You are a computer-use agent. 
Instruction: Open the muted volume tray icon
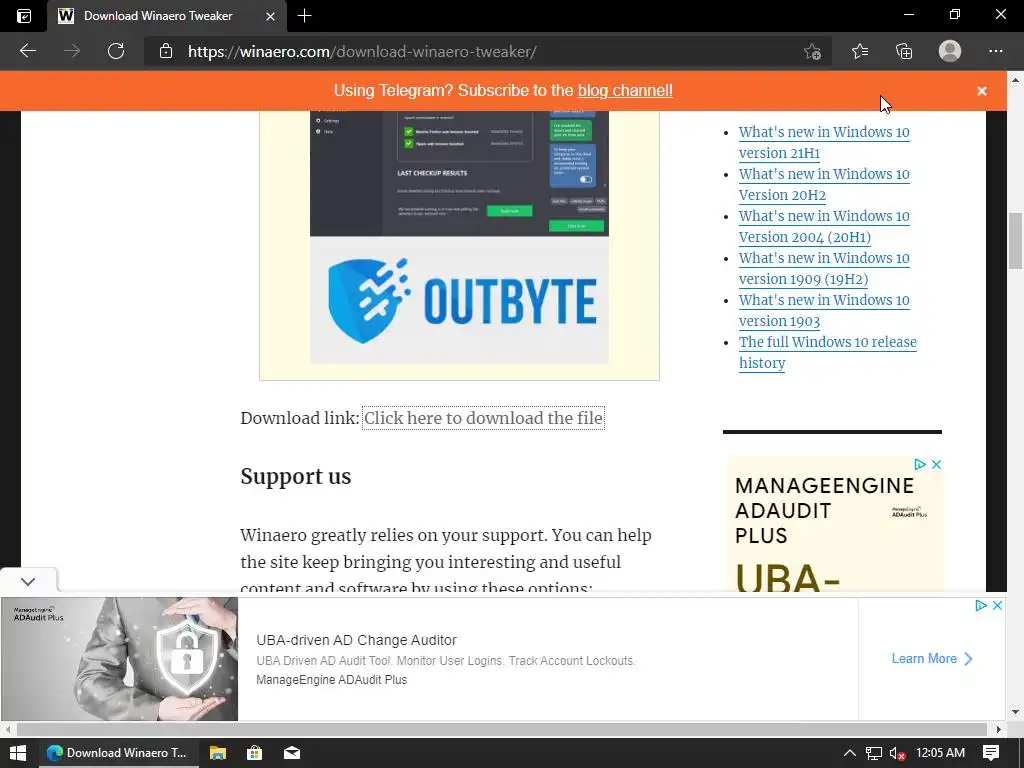coord(897,752)
